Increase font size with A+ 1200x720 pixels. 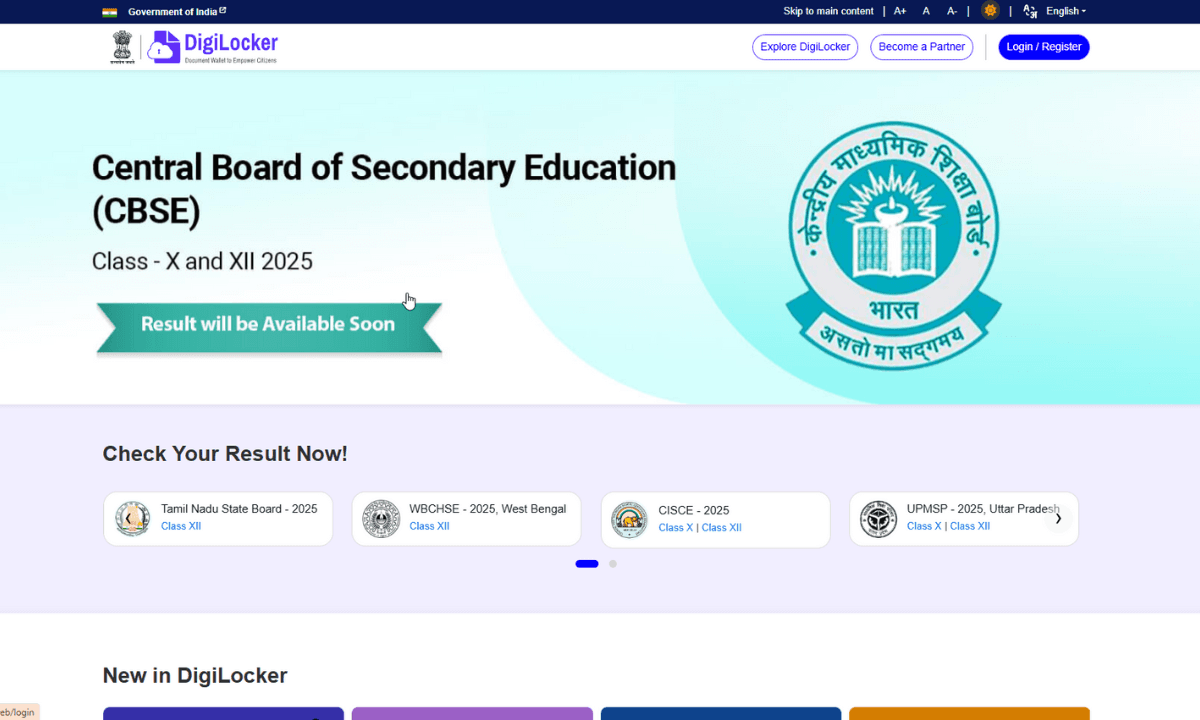pyautogui.click(x=900, y=12)
